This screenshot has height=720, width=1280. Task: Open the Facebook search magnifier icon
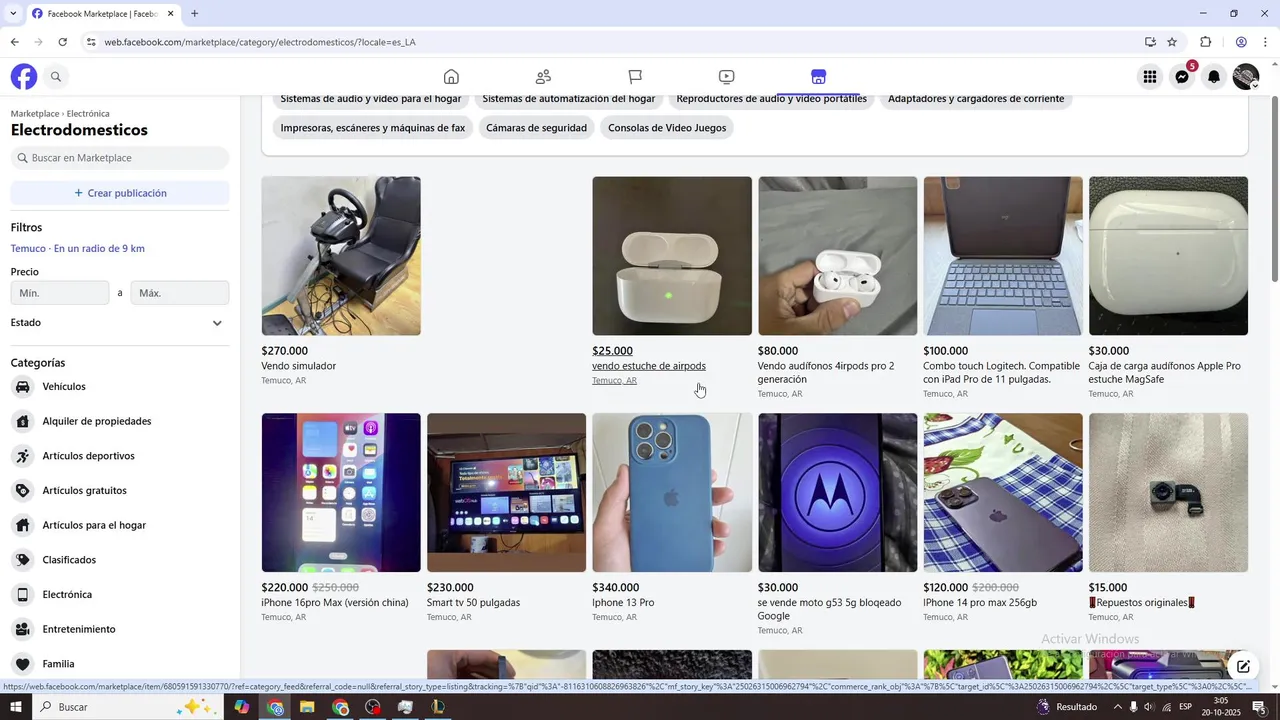pyautogui.click(x=56, y=77)
